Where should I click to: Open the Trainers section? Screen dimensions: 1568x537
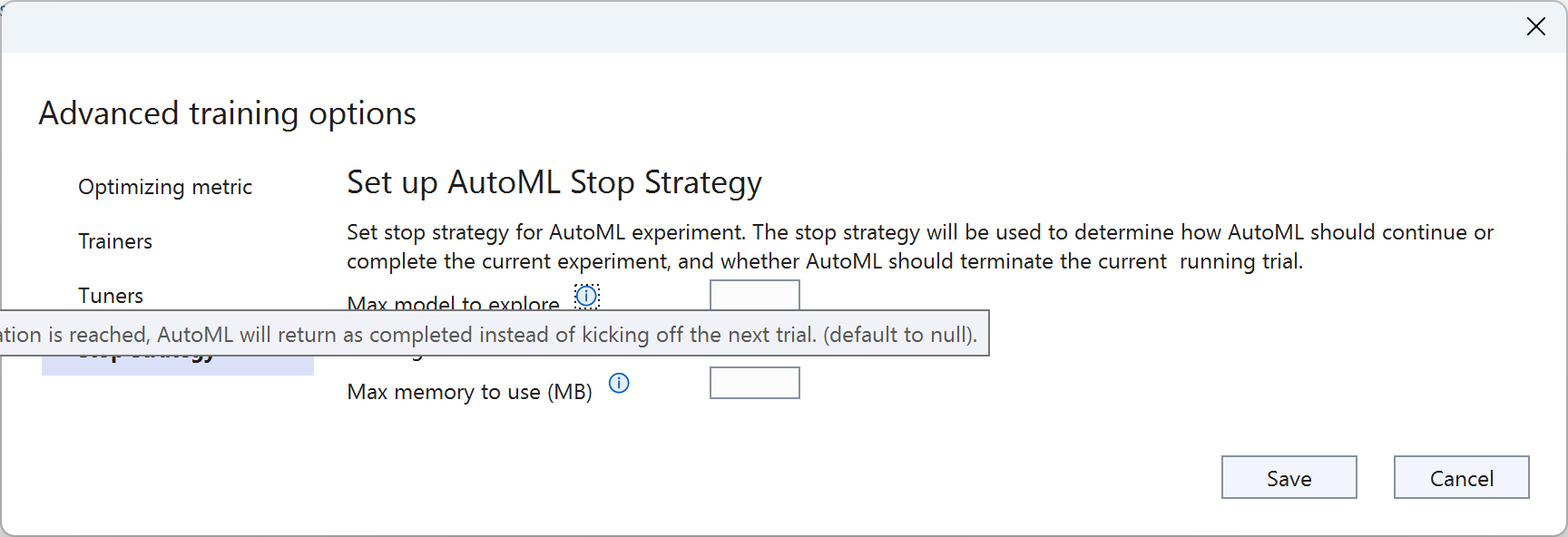click(x=115, y=241)
